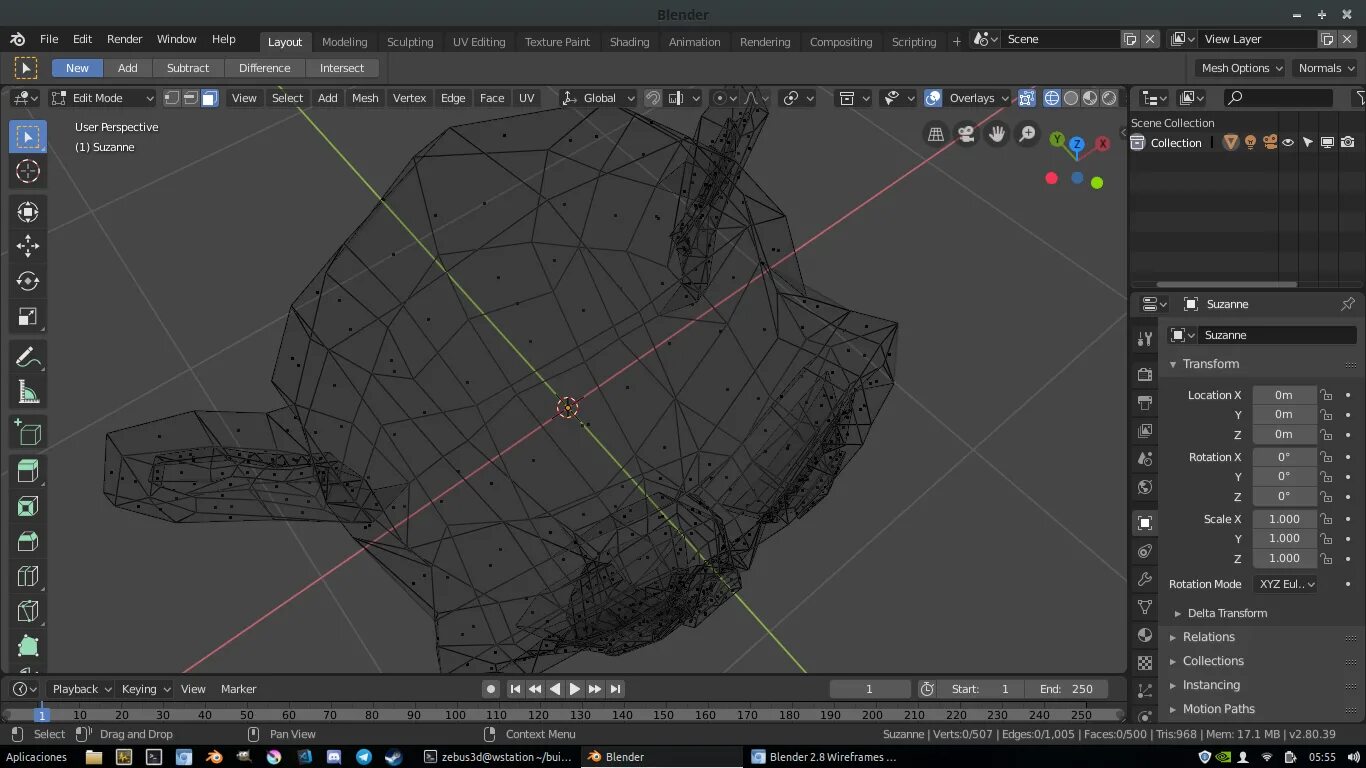The width and height of the screenshot is (1366, 768).
Task: Switch to the Sculpting workspace tab
Action: click(x=410, y=42)
